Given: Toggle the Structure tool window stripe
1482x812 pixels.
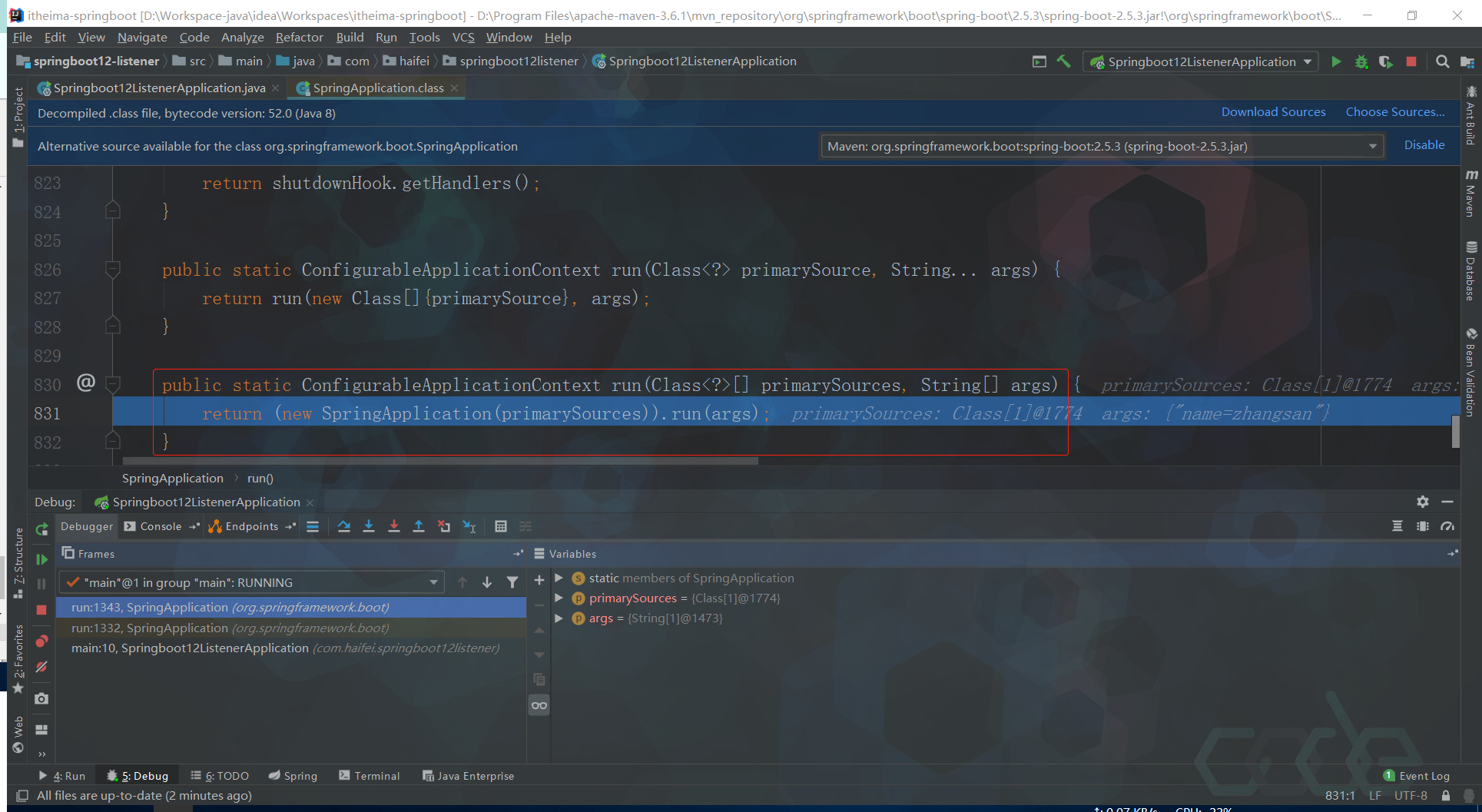Looking at the screenshot, I should [18, 562].
